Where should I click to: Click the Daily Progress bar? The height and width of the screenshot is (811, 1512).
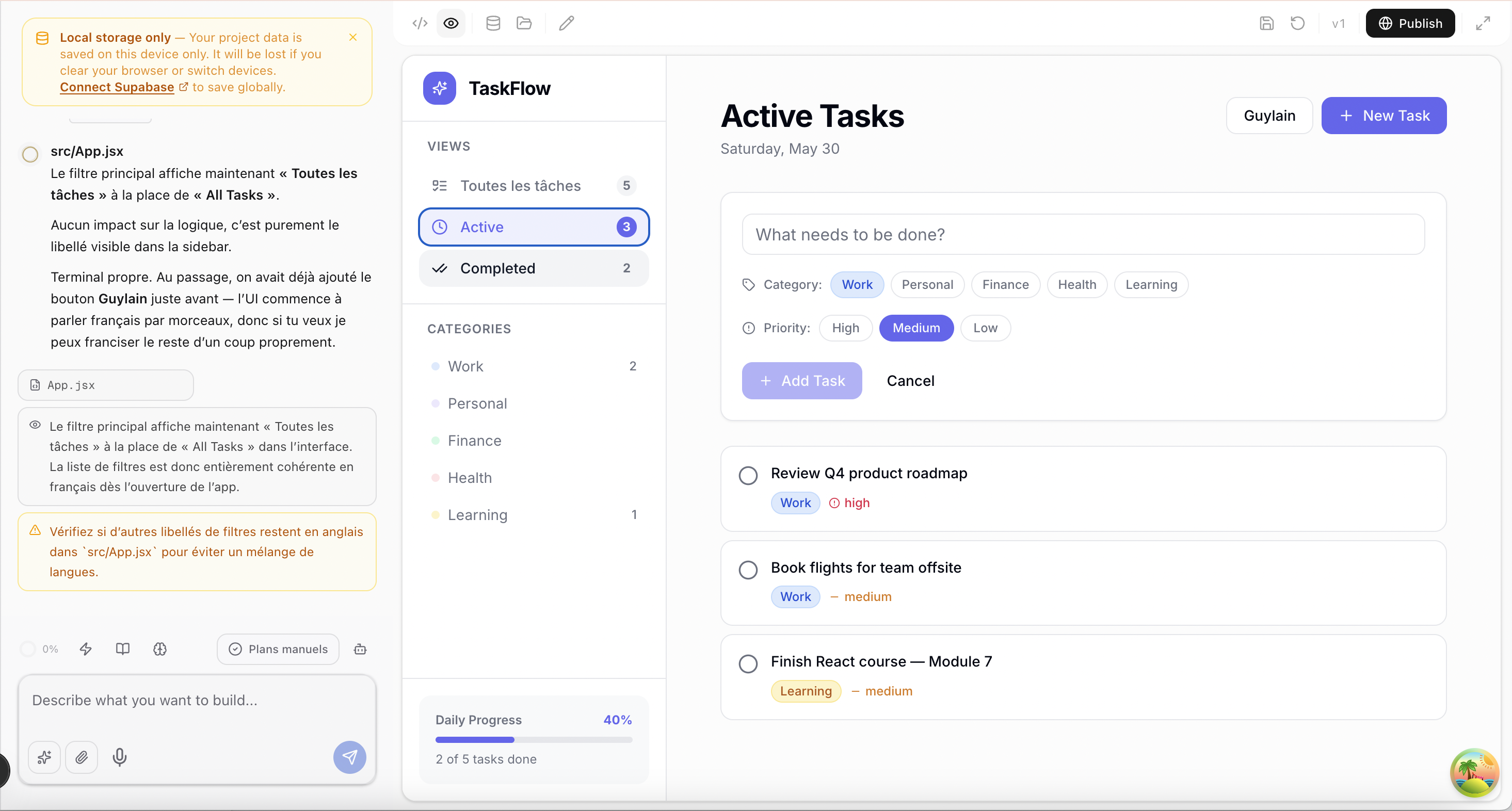pos(534,739)
